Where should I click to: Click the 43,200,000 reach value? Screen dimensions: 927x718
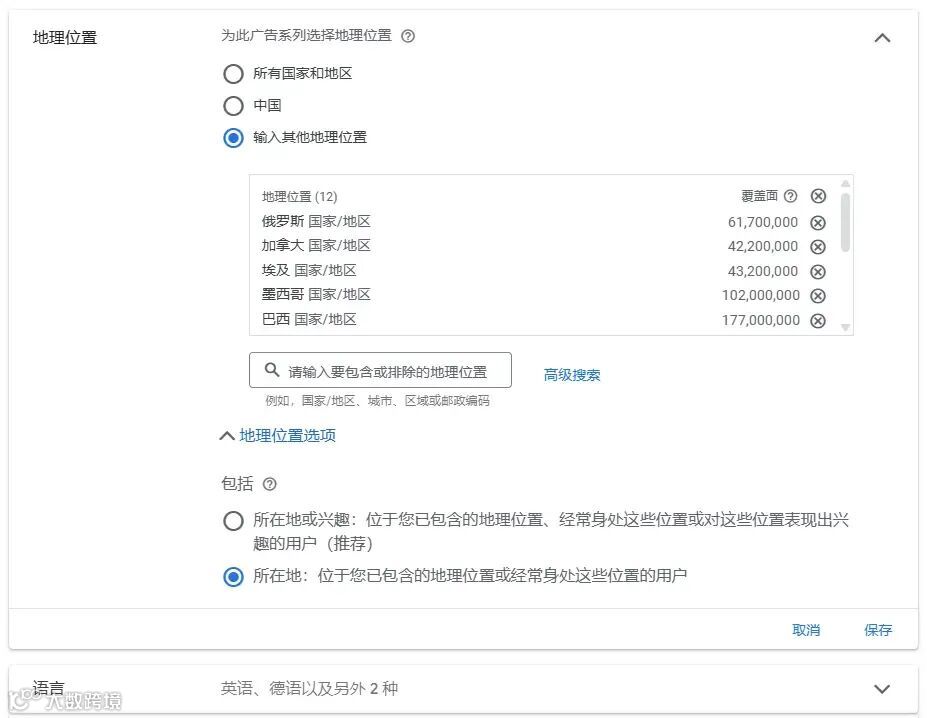763,271
